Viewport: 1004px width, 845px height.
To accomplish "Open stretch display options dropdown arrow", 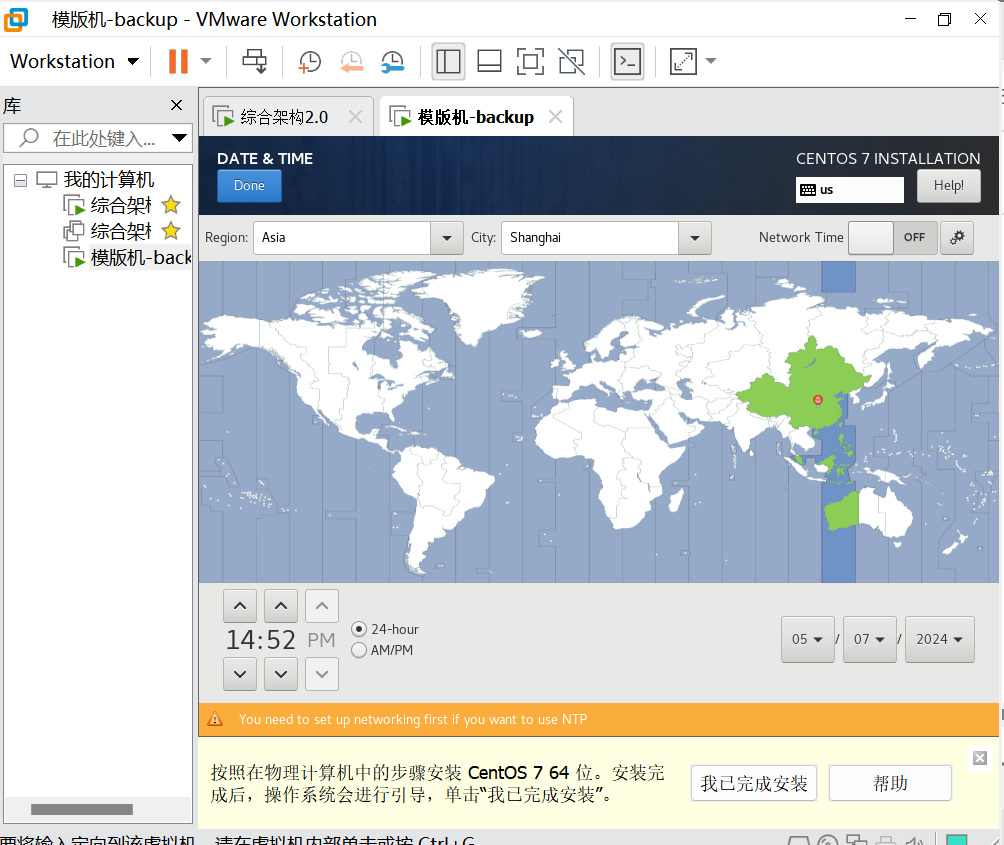I will coord(711,61).
